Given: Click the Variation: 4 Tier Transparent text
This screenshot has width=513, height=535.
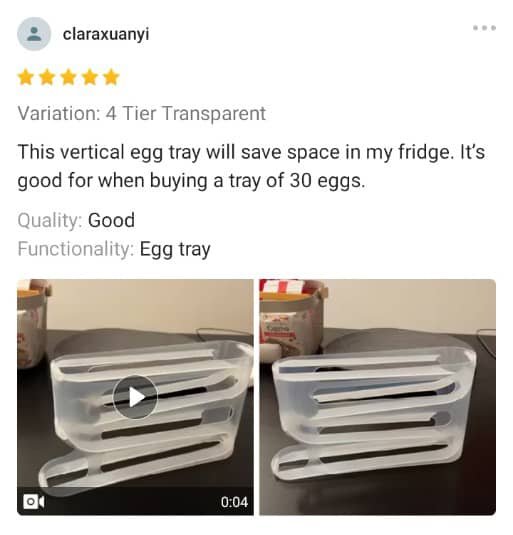Looking at the screenshot, I should click(x=142, y=114).
